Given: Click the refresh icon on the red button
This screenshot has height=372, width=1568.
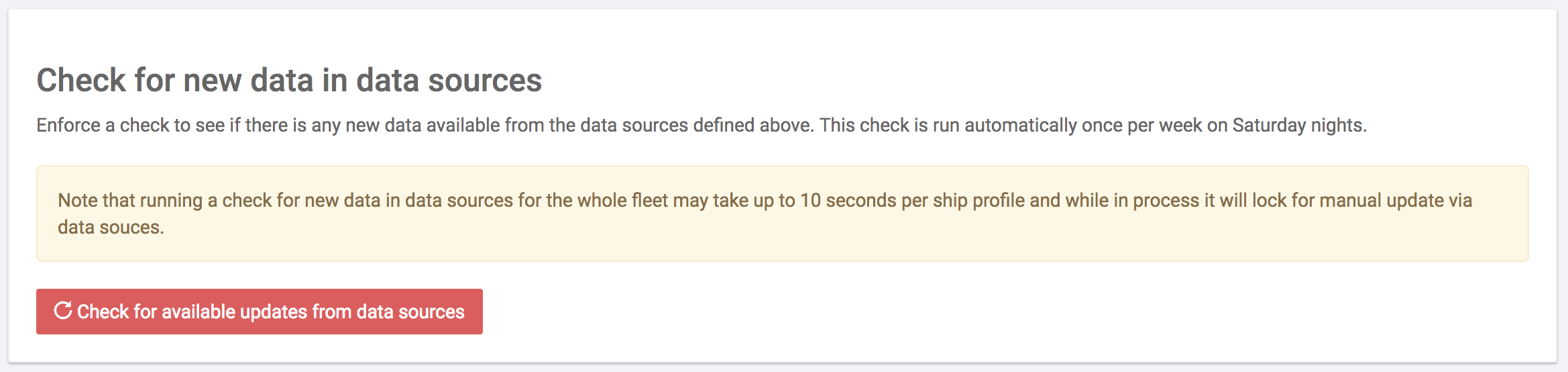Looking at the screenshot, I should pyautogui.click(x=62, y=311).
